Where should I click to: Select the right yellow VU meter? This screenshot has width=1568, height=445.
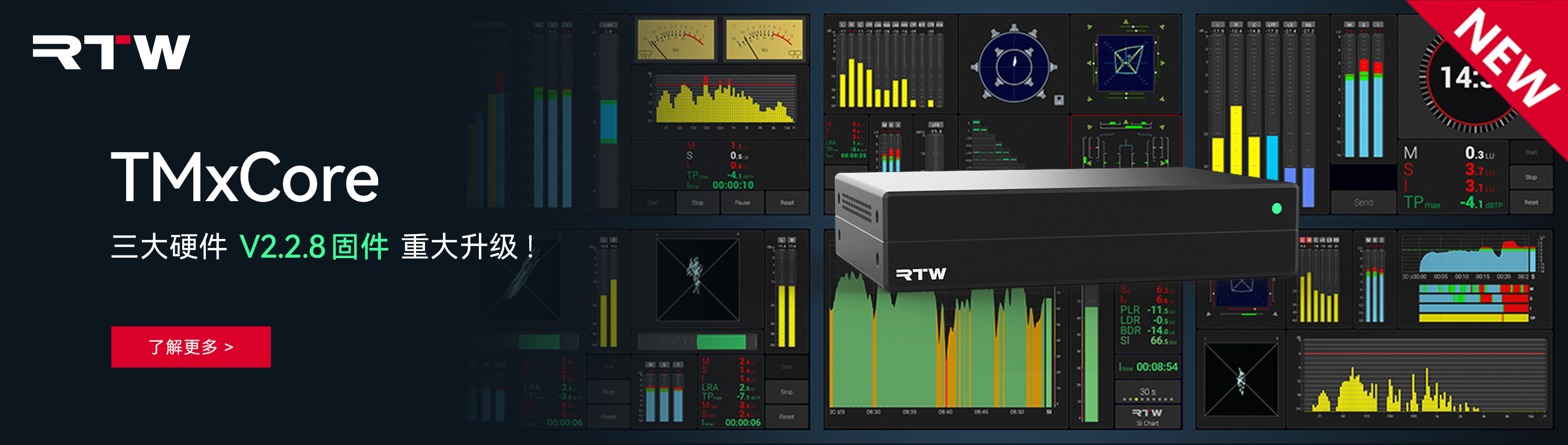(x=764, y=40)
